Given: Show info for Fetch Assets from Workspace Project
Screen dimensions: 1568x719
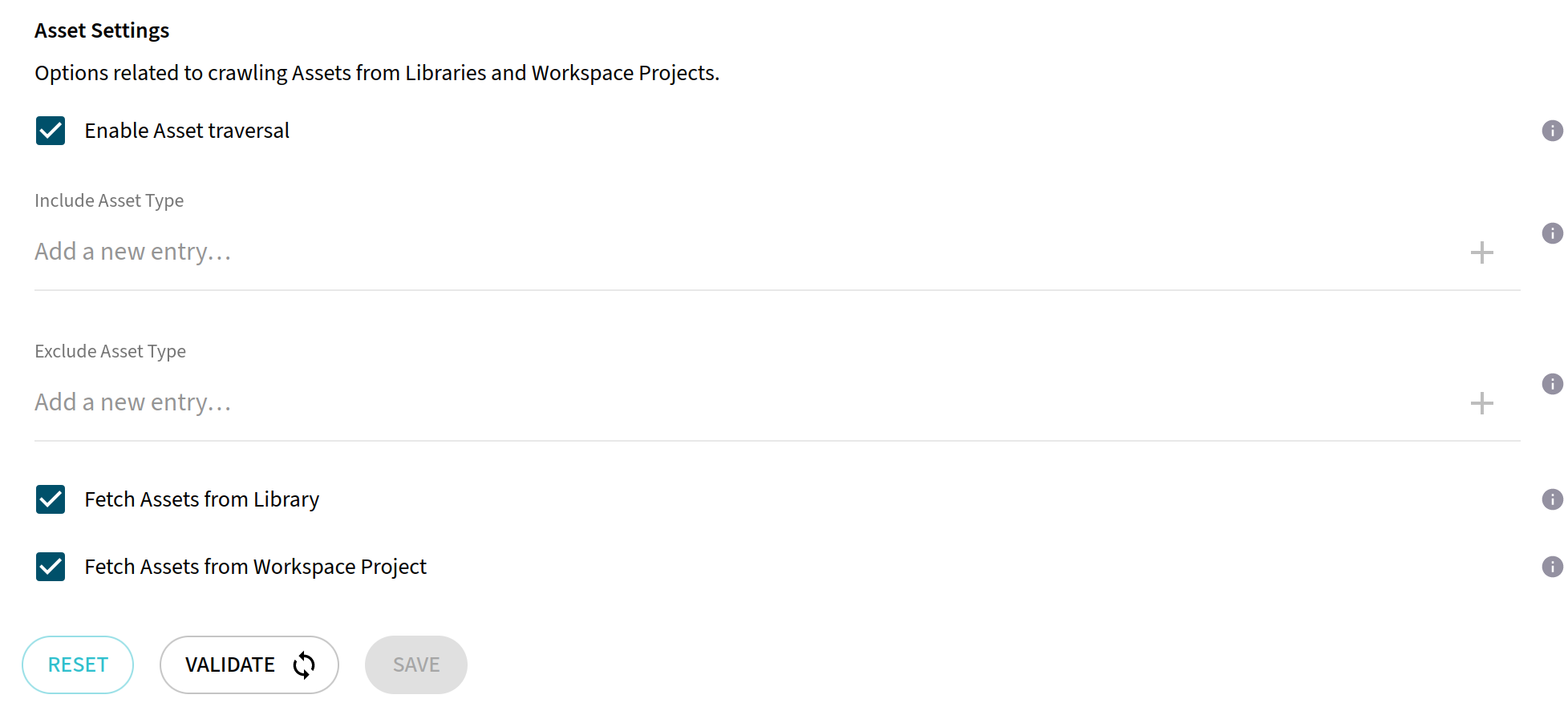Looking at the screenshot, I should tap(1552, 567).
